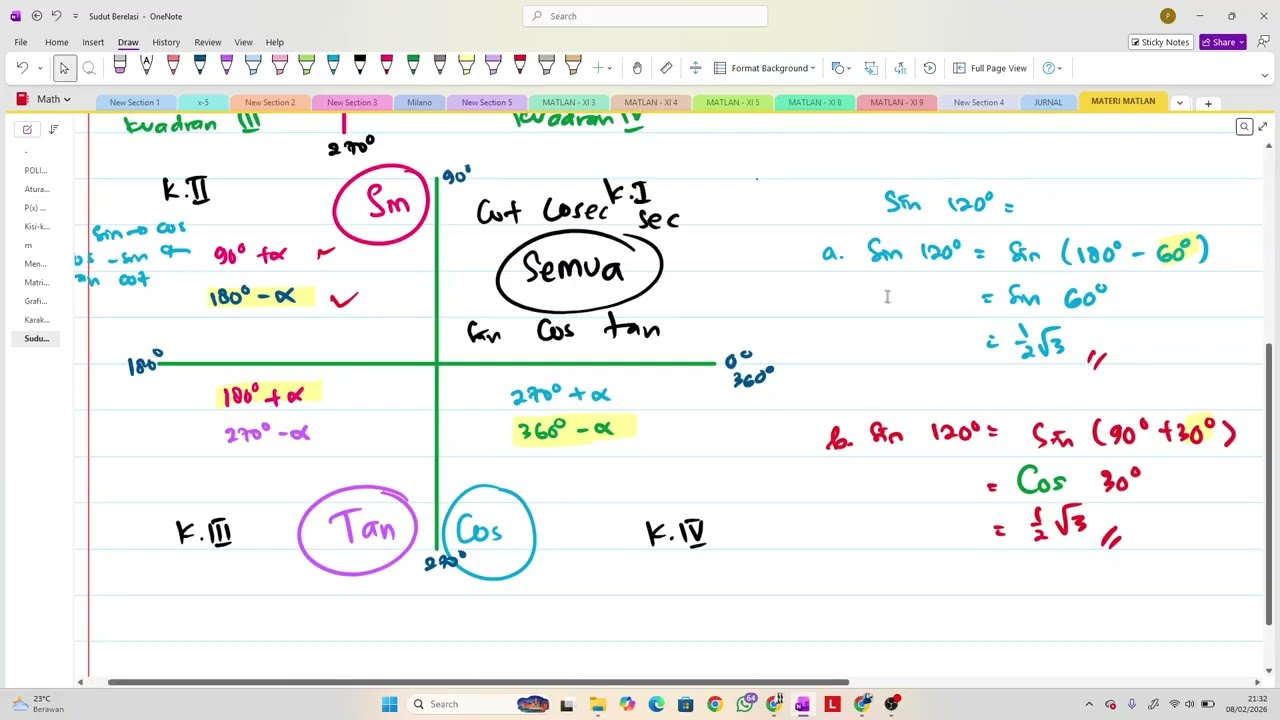The height and width of the screenshot is (720, 1280).
Task: Open the Ink to Shape tool
Action: coord(871,68)
